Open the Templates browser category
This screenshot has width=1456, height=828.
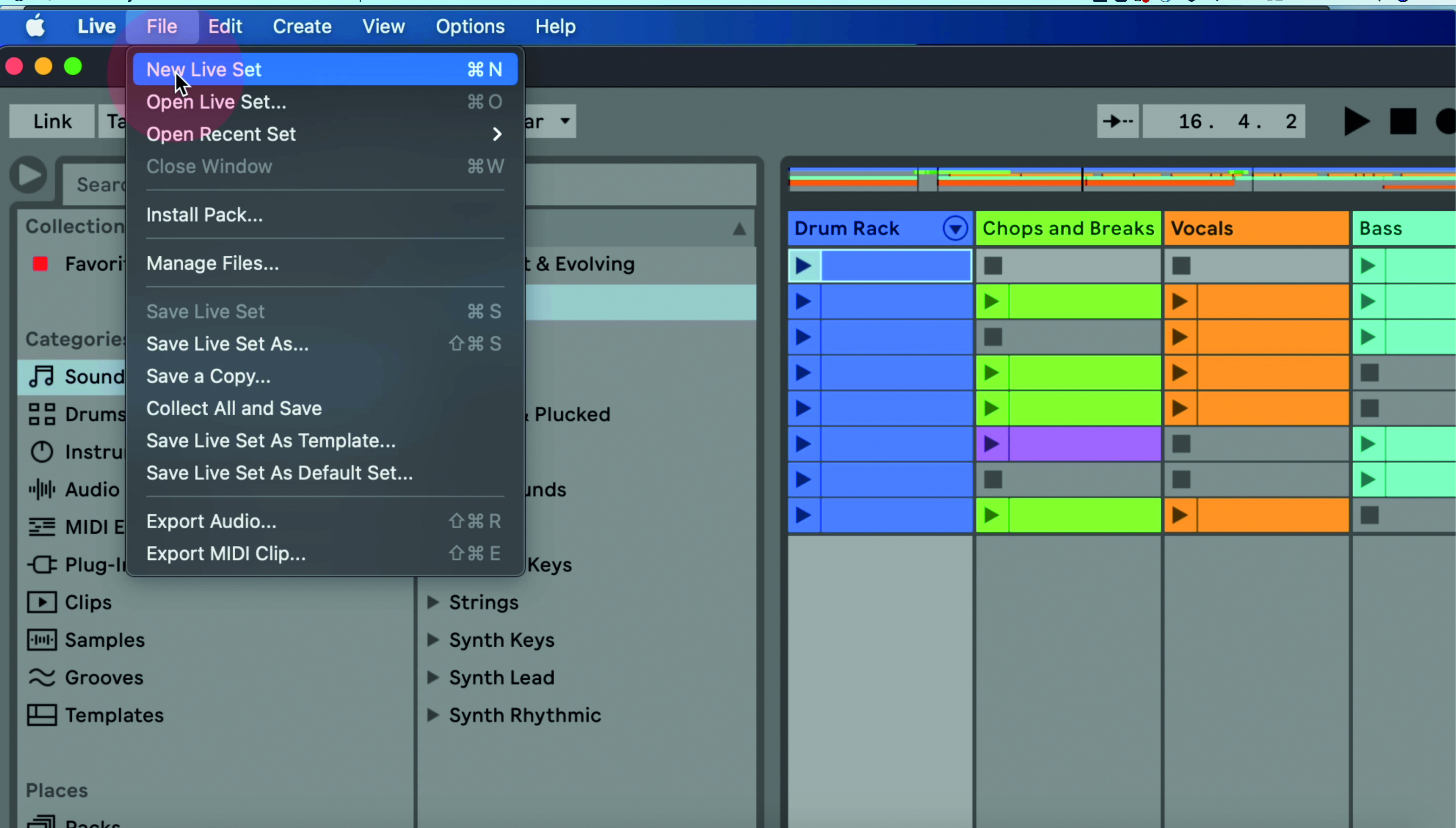96,715
